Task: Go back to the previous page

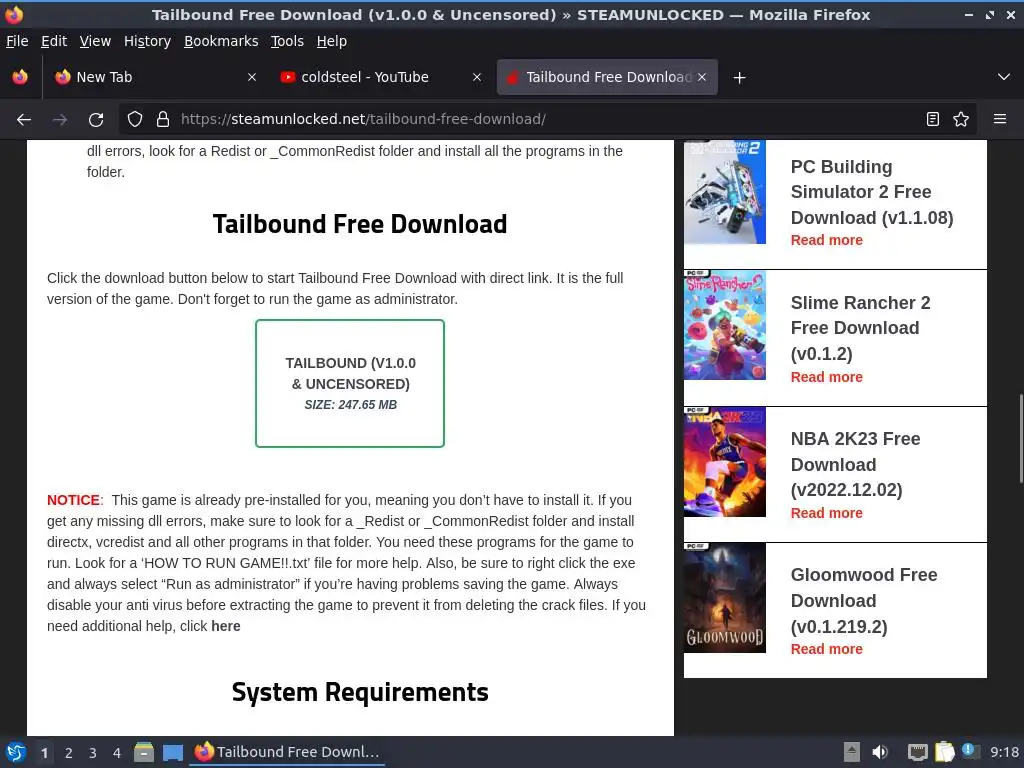Action: point(24,120)
